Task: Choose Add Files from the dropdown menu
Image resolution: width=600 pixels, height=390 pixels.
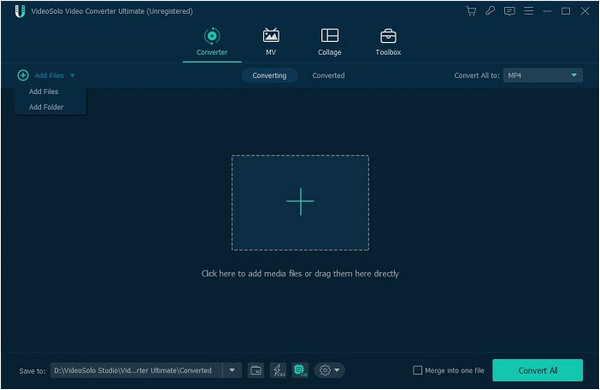Action: [x=44, y=91]
